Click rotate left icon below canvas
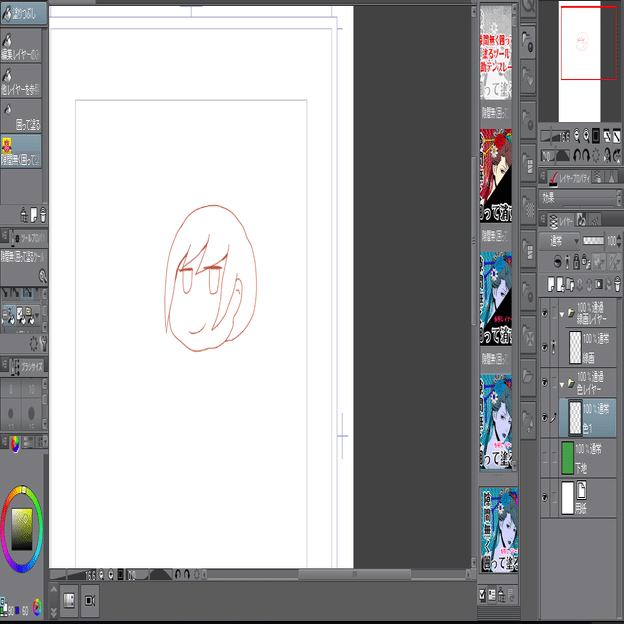624x624 pixels. [x=177, y=574]
